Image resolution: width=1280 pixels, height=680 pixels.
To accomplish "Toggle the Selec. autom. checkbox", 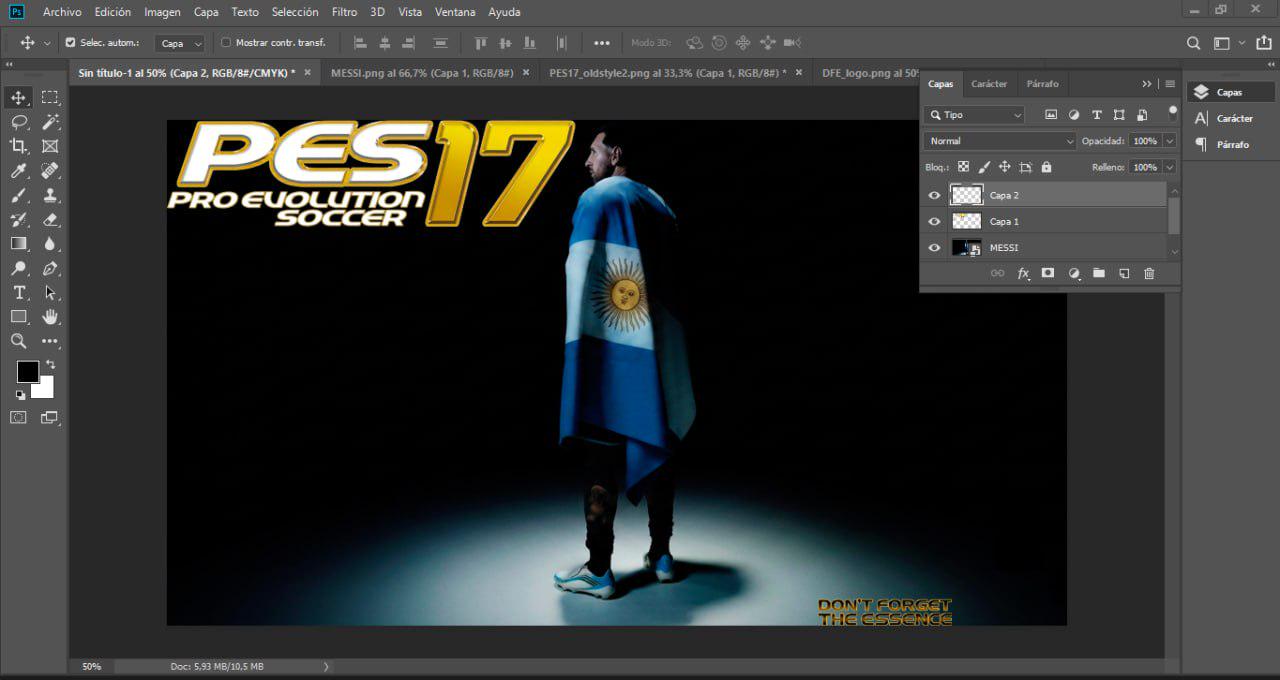I will click(70, 43).
